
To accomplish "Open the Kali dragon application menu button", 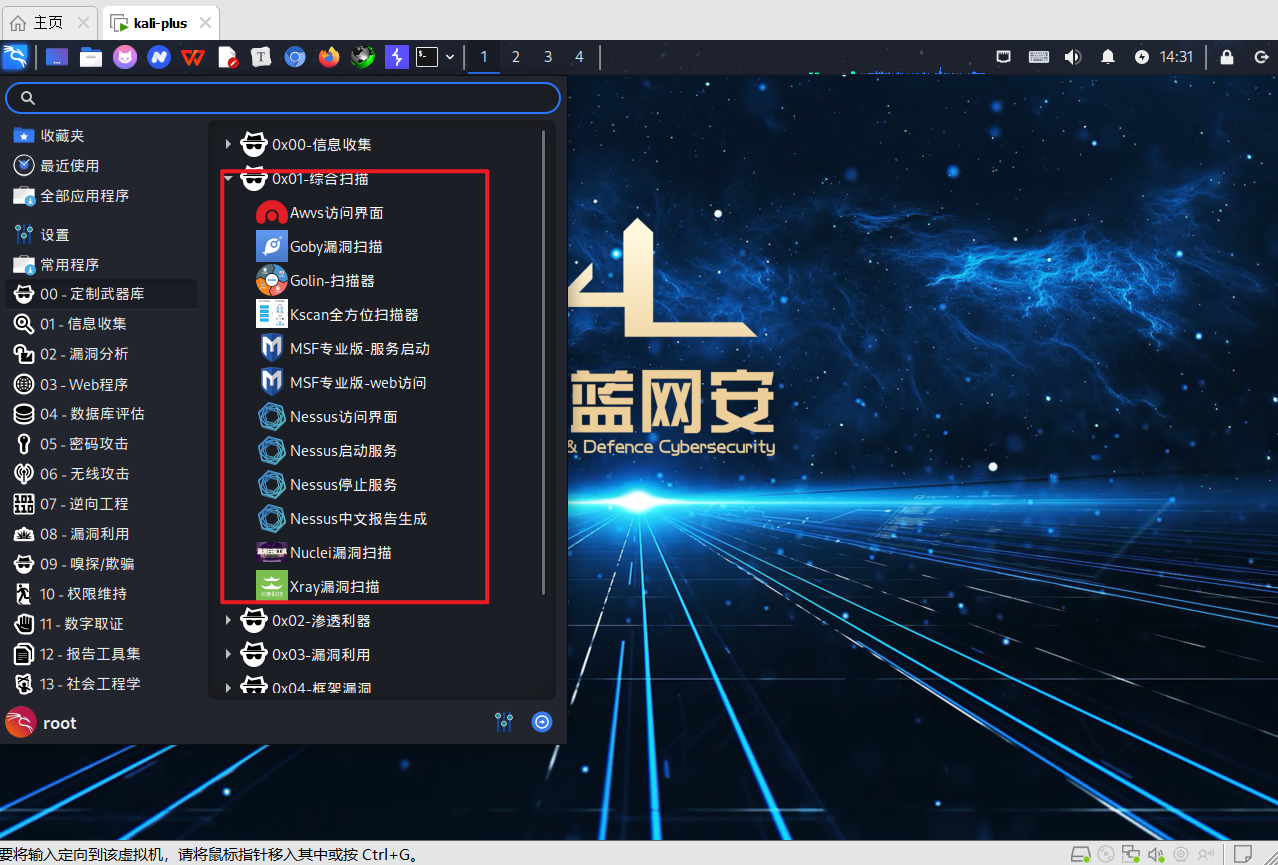I will (15, 57).
